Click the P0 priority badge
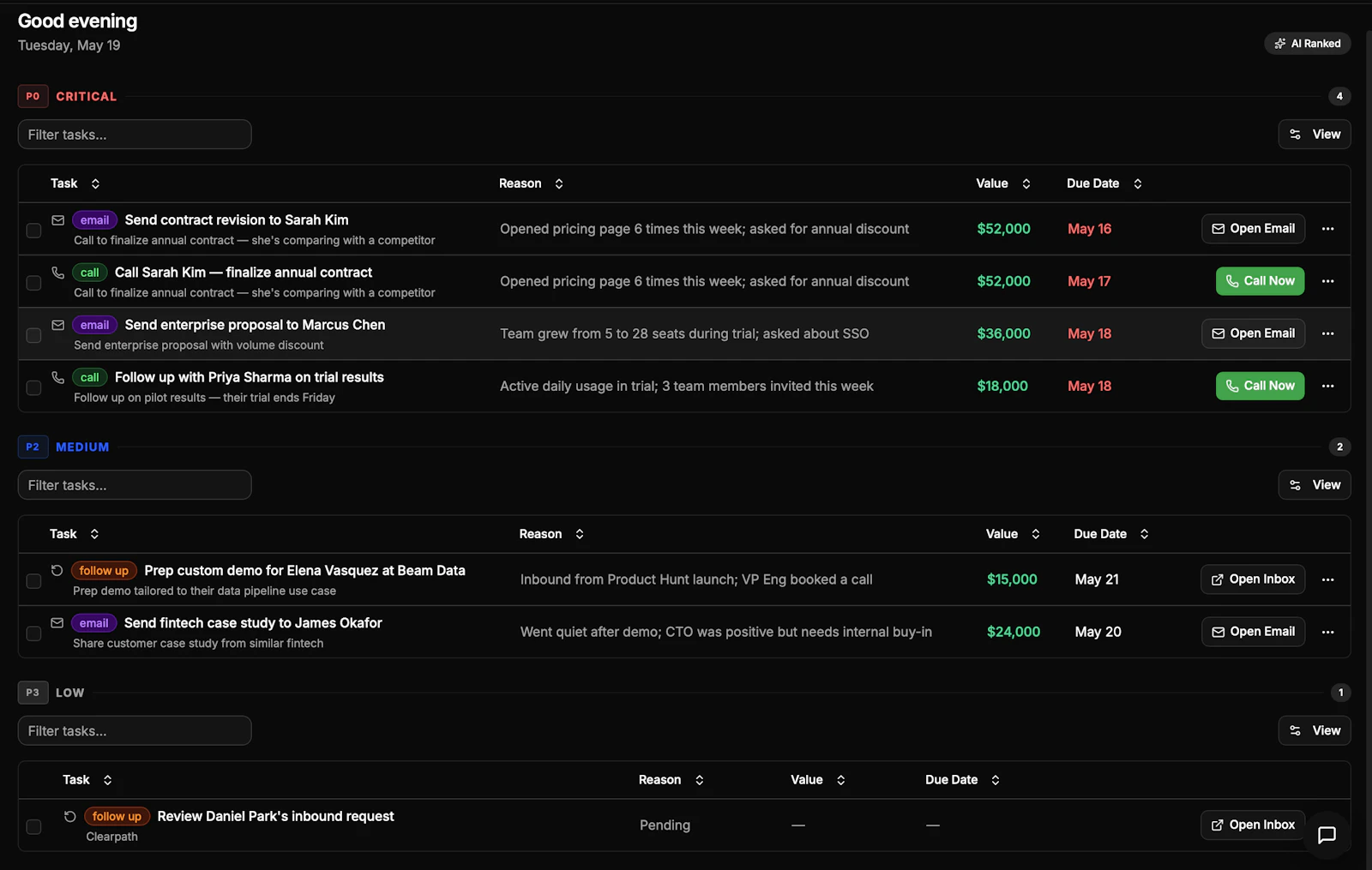 [x=33, y=96]
